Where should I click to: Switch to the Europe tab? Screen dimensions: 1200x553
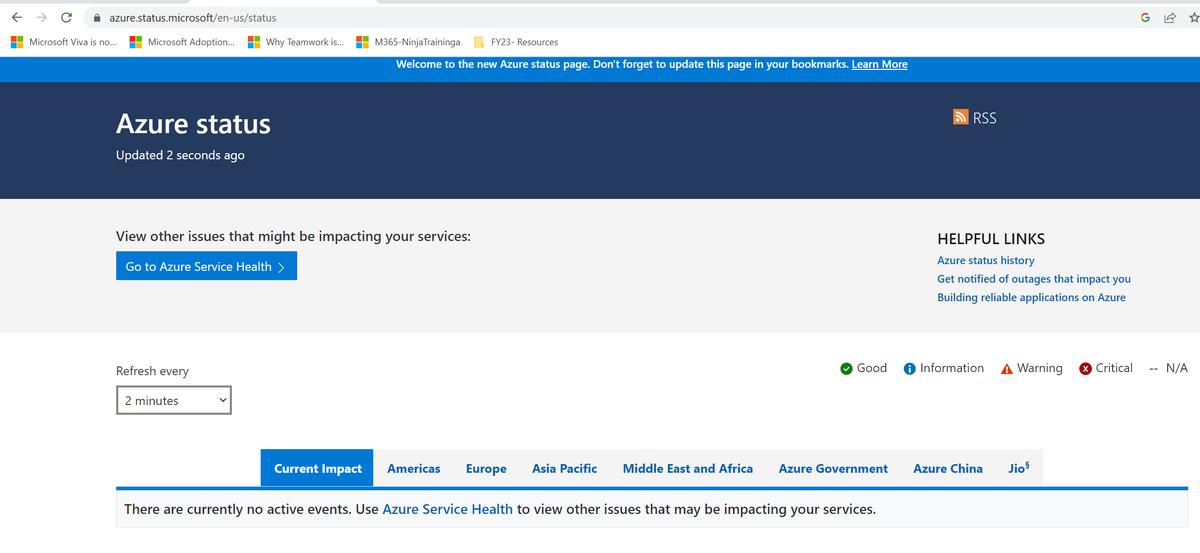click(x=486, y=468)
